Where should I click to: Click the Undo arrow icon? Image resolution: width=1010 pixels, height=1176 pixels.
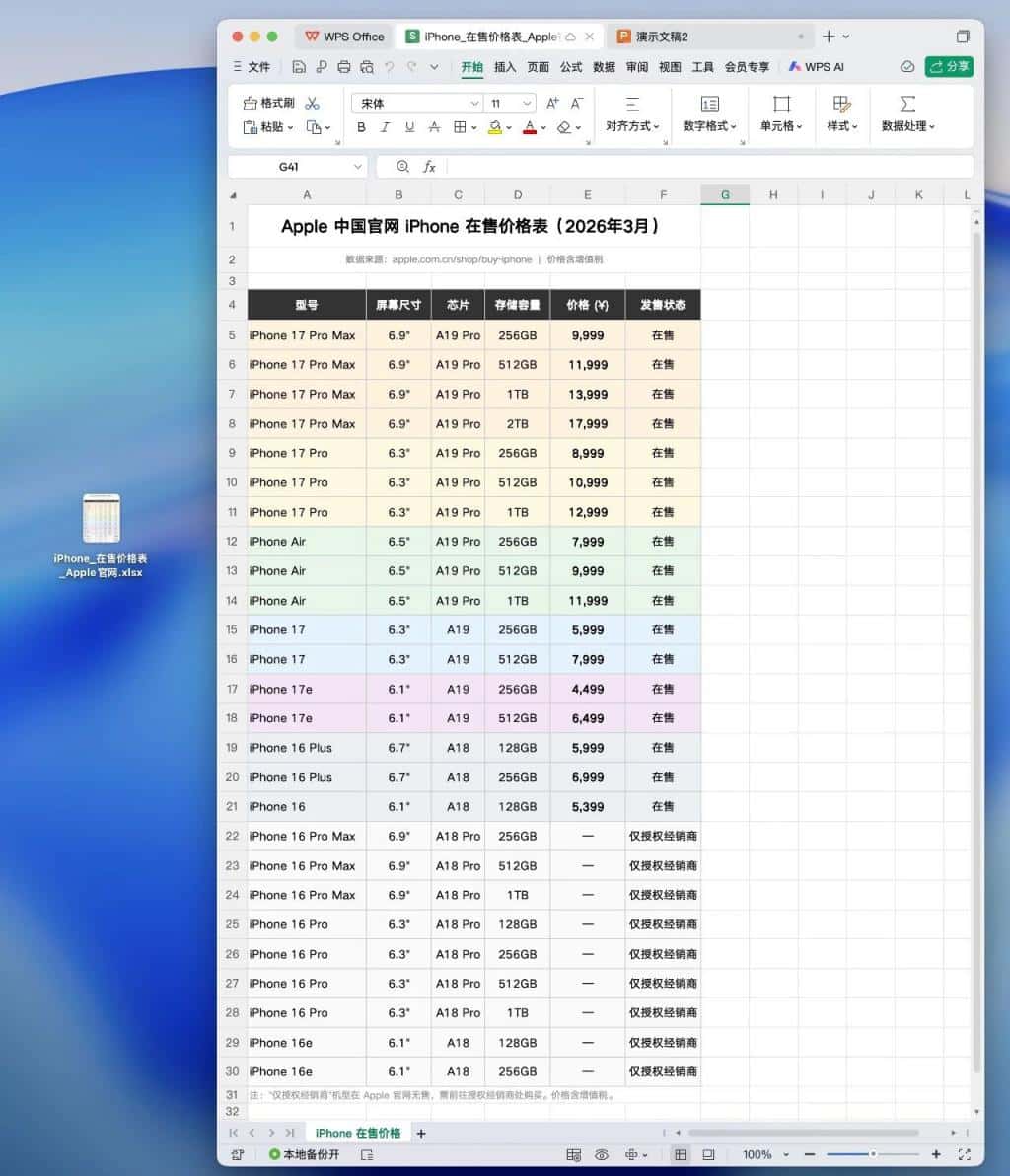pyautogui.click(x=390, y=67)
